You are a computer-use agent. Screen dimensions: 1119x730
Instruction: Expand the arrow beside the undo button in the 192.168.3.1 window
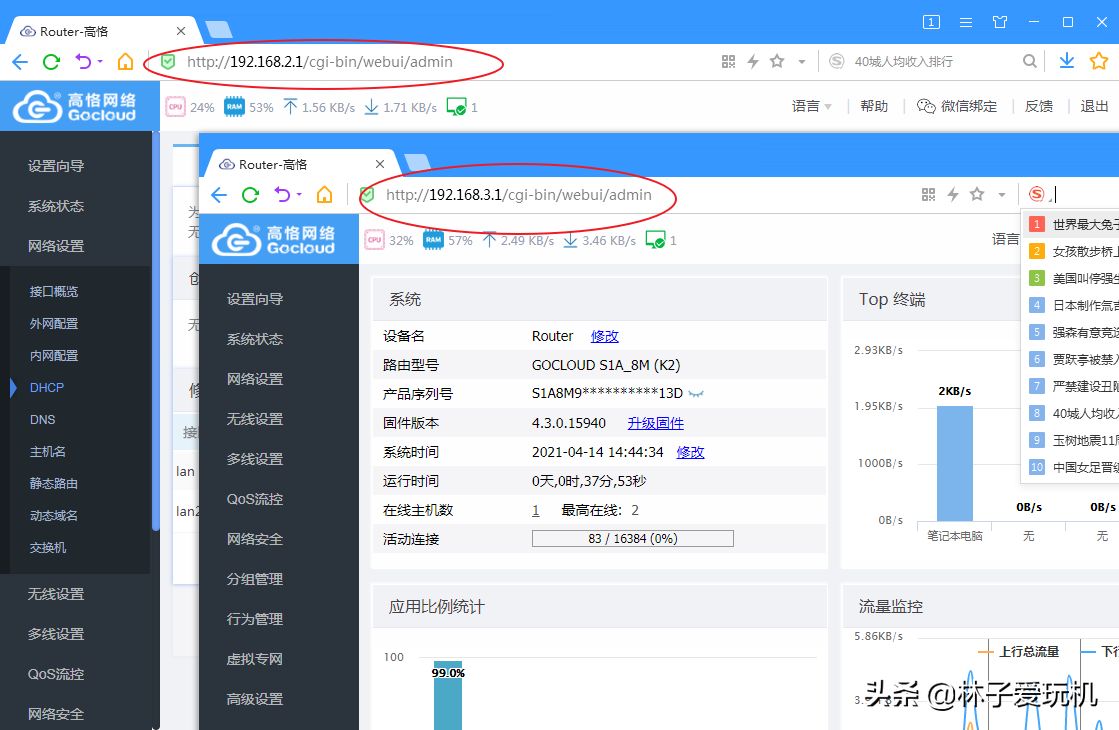click(299, 194)
